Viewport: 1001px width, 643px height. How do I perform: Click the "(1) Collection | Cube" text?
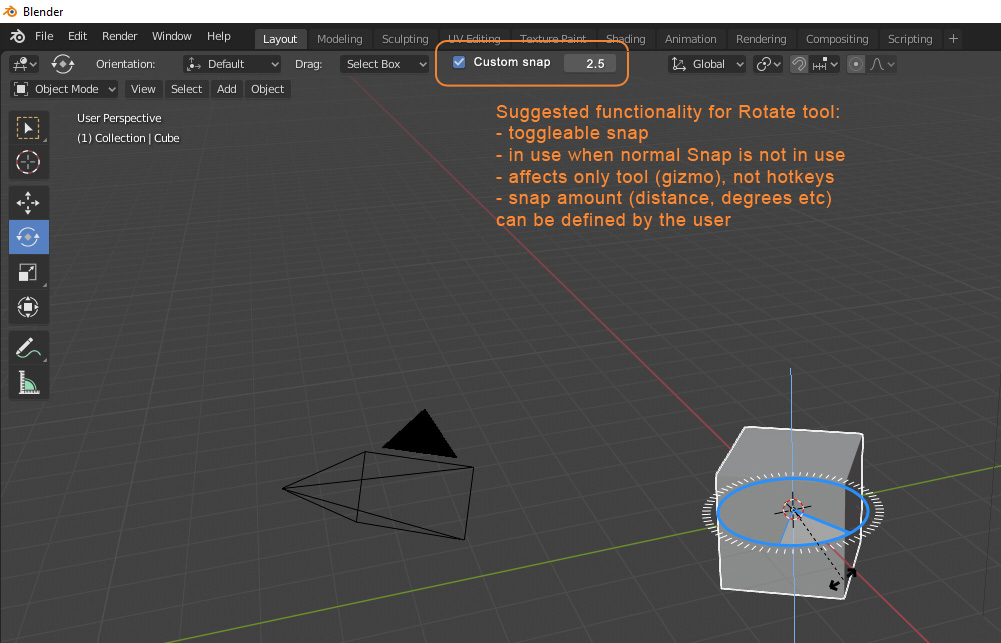click(128, 138)
